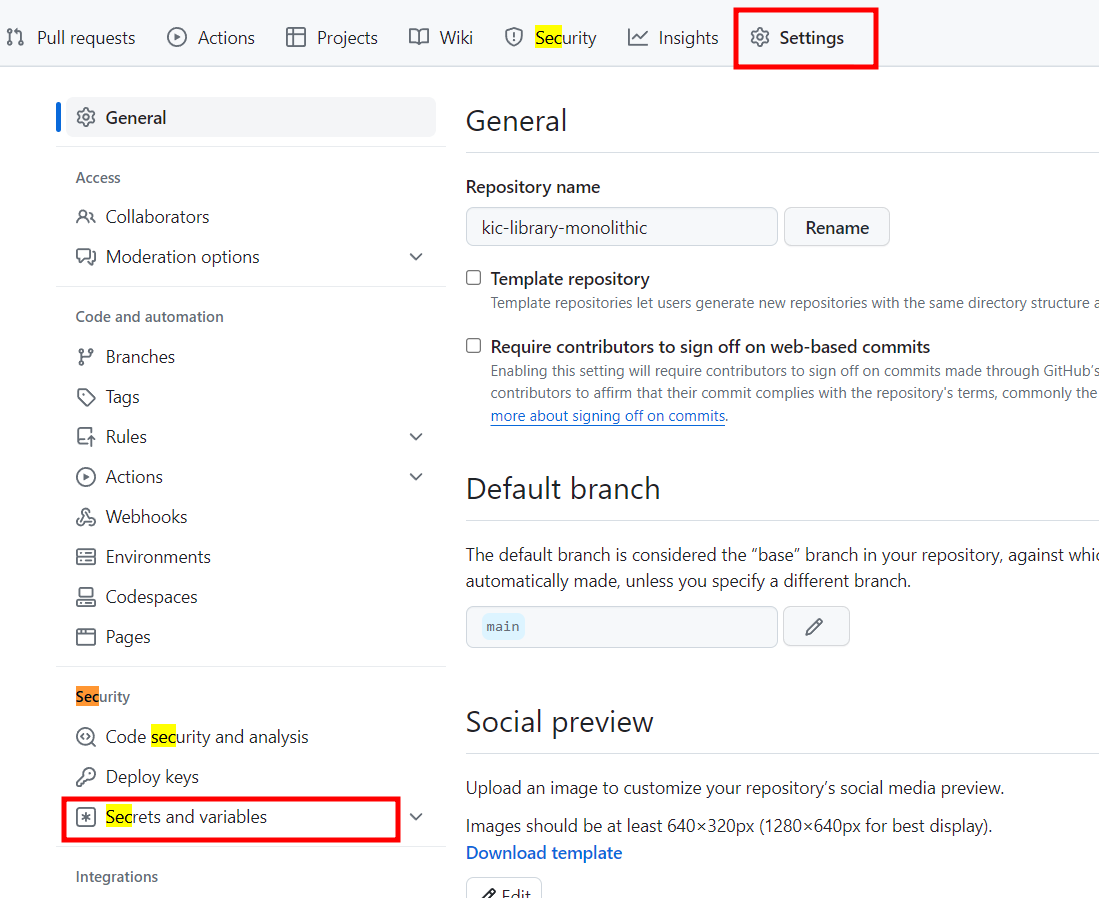Click the Rules icon in sidebar
Image resolution: width=1099 pixels, height=898 pixels.
pos(86,437)
